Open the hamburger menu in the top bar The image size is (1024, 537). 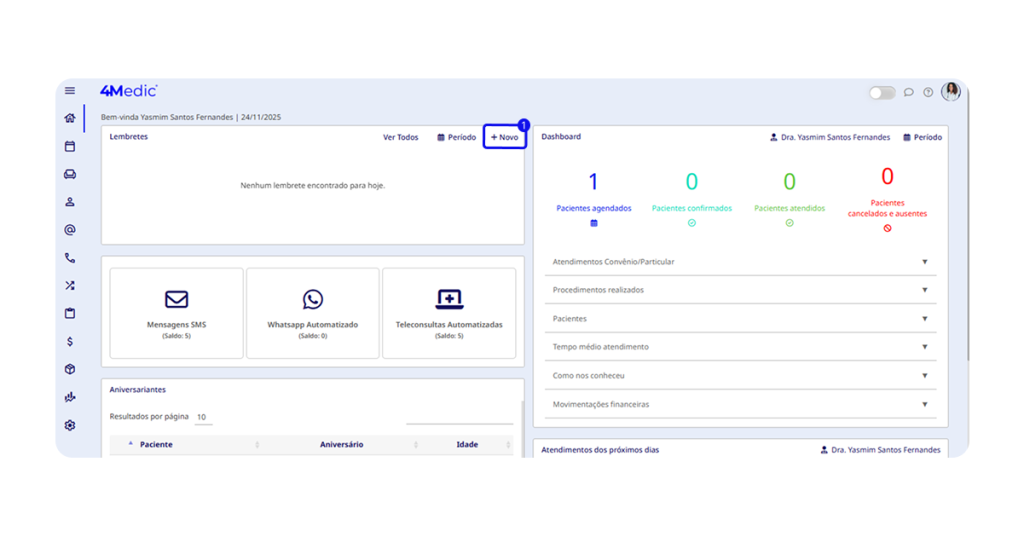point(70,91)
